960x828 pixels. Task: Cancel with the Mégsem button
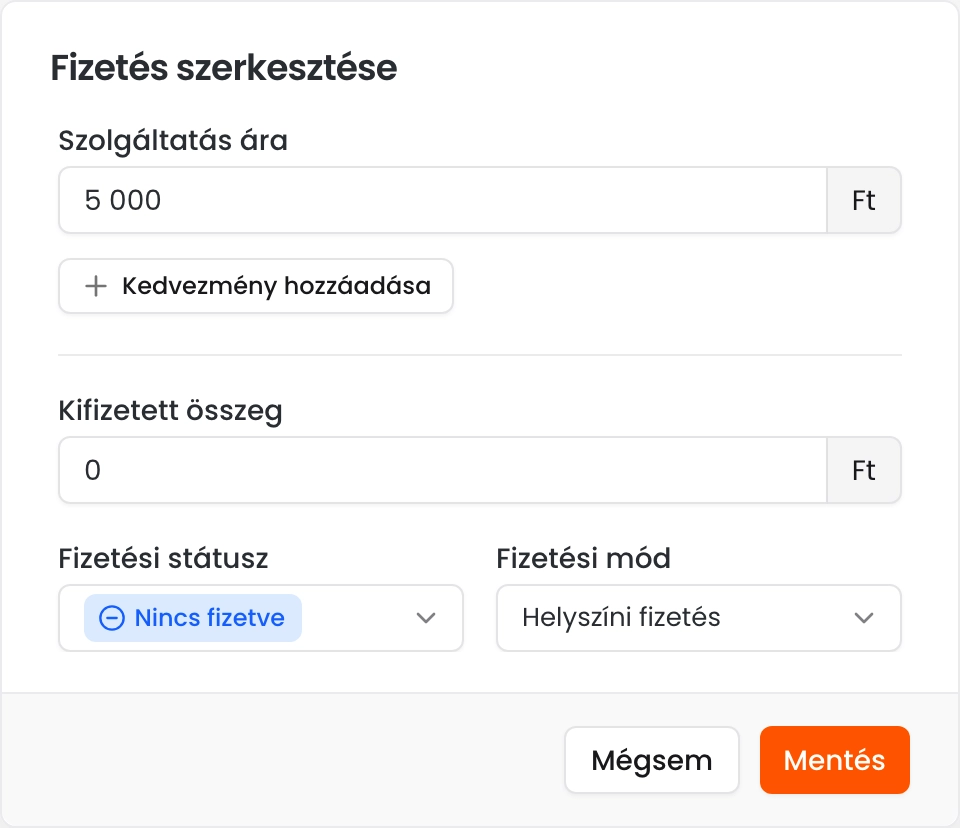(x=652, y=760)
